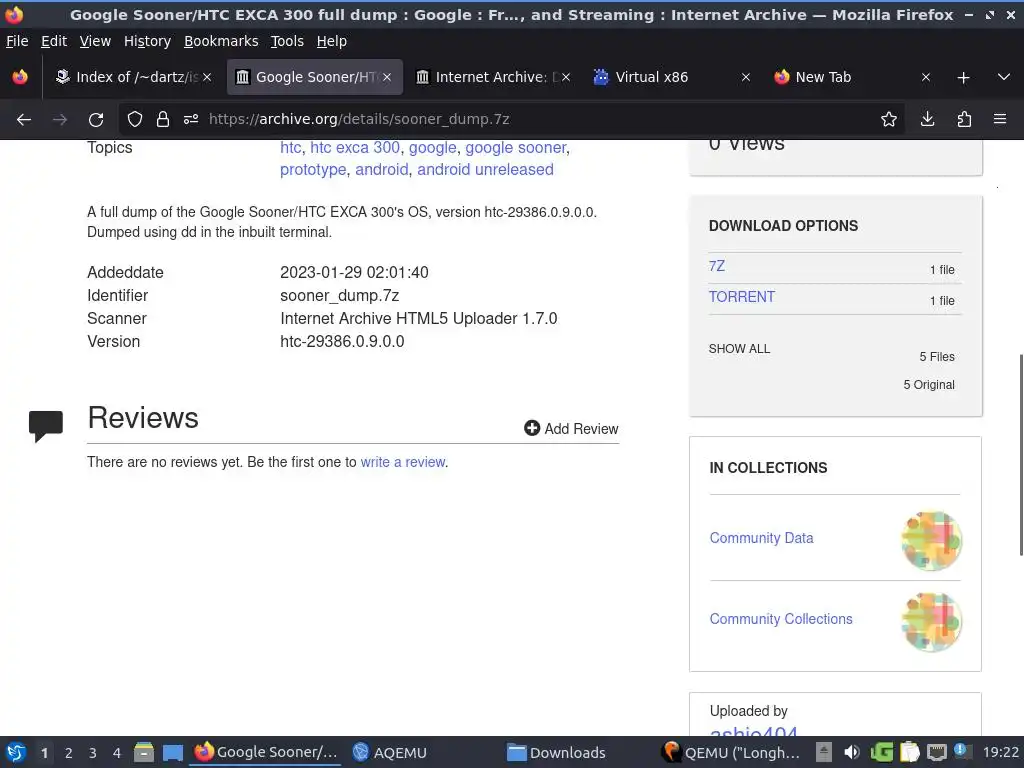The height and width of the screenshot is (768, 1024).
Task: Close the Virtual x86 tab
Action: click(746, 77)
